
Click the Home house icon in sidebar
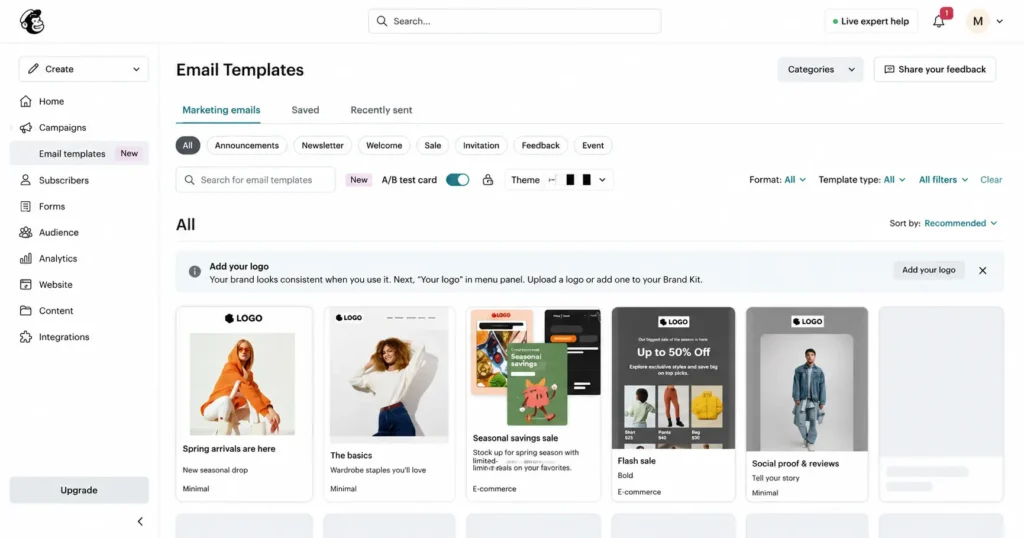[25, 101]
